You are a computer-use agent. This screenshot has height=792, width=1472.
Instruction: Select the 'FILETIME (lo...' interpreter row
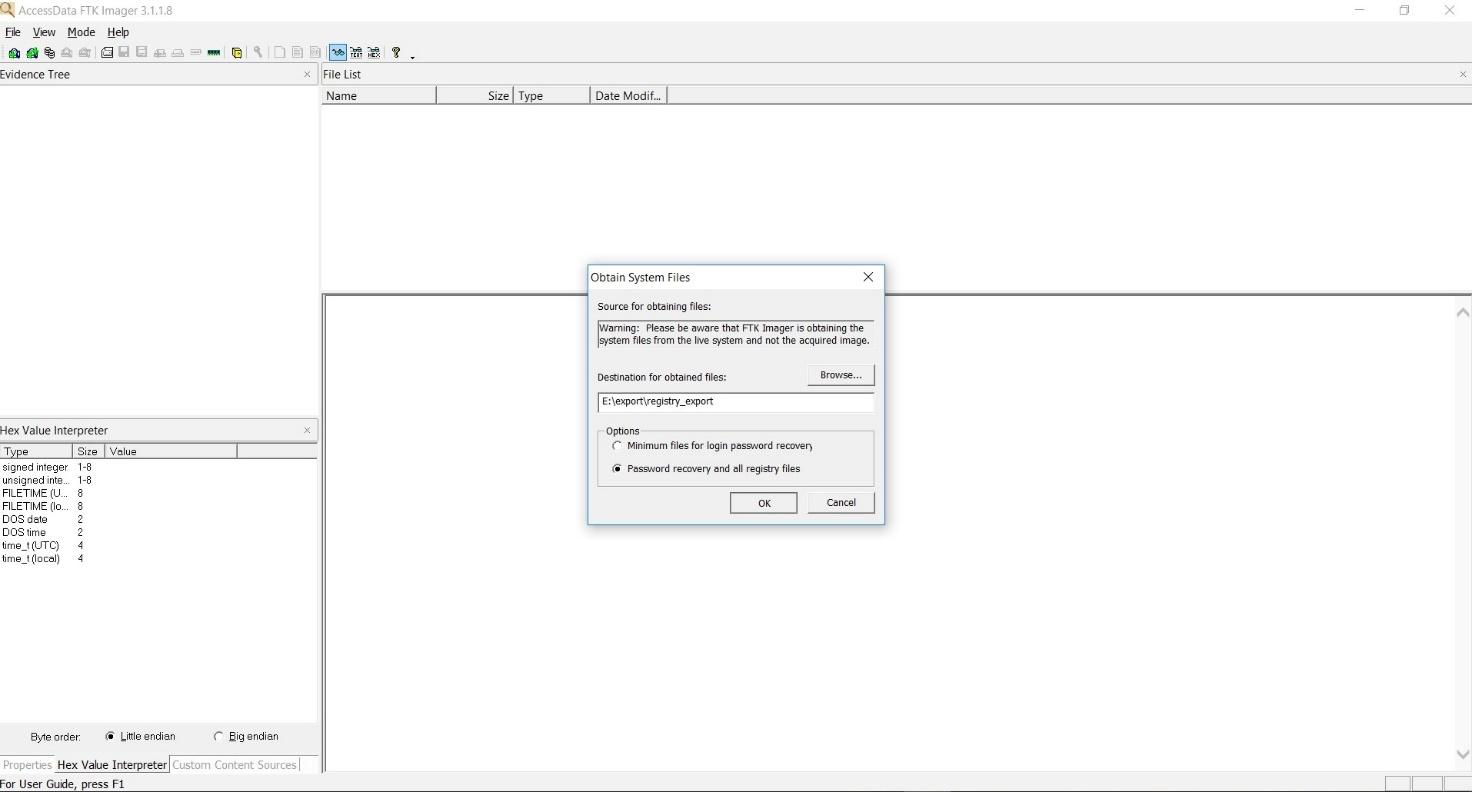[x=158, y=506]
